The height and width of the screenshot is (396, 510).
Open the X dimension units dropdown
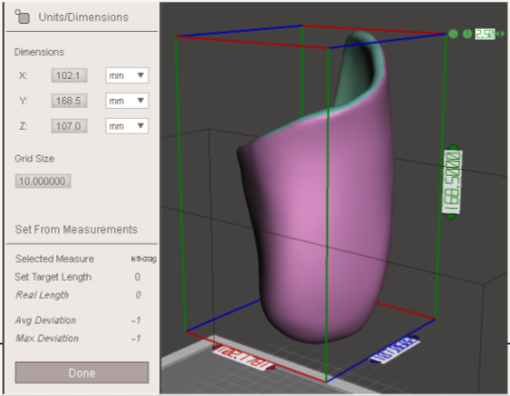(x=127, y=75)
